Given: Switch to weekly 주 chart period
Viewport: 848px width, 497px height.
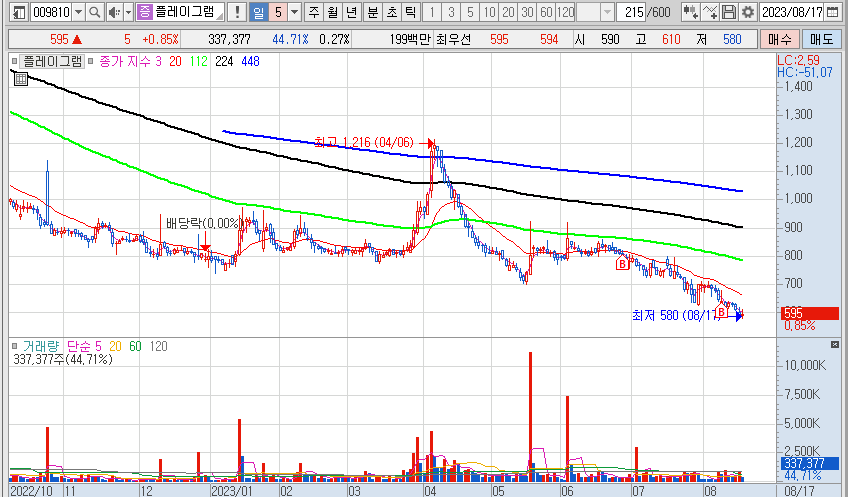Looking at the screenshot, I should (x=314, y=12).
